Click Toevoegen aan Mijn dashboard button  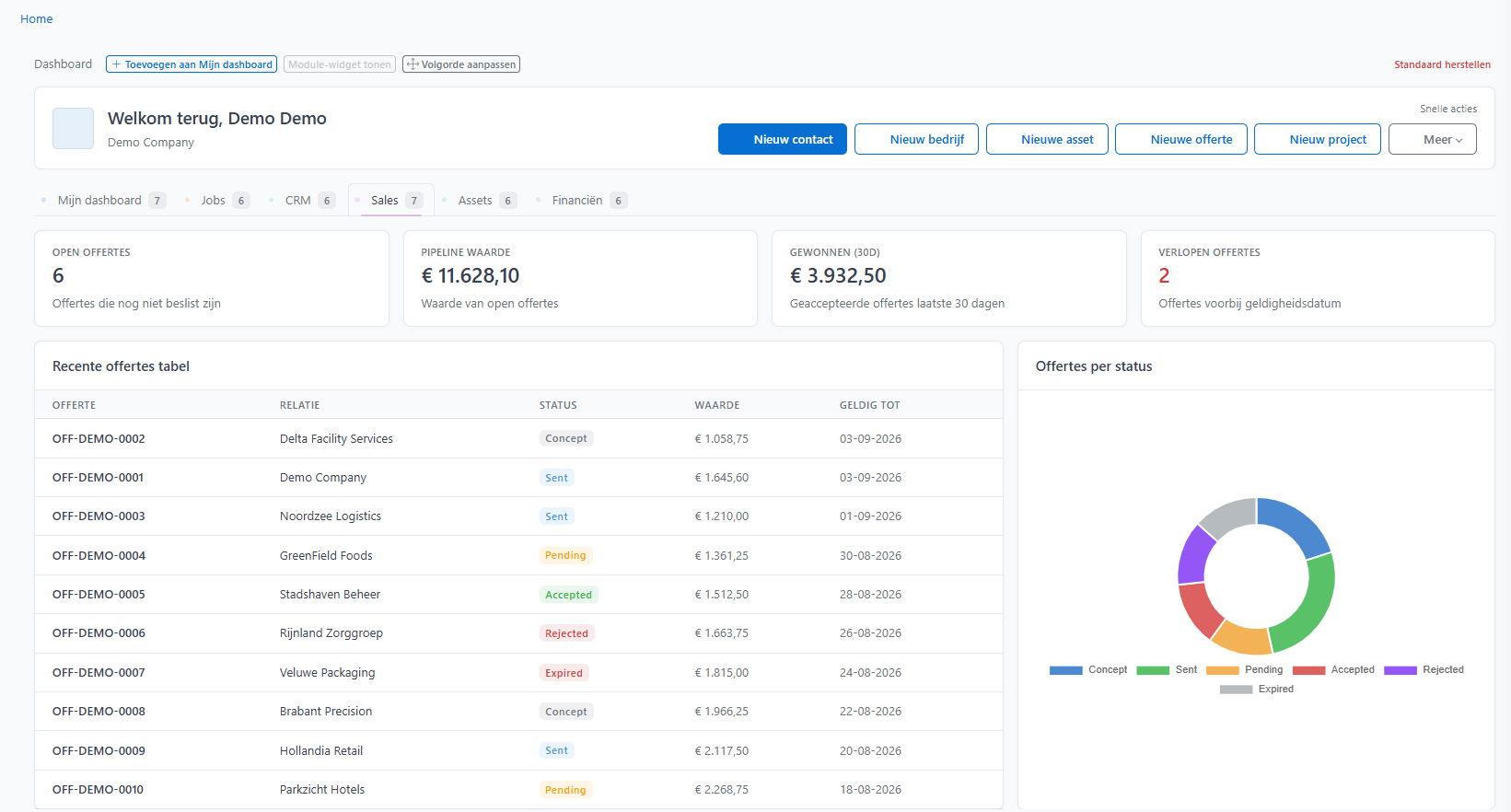pyautogui.click(x=192, y=64)
